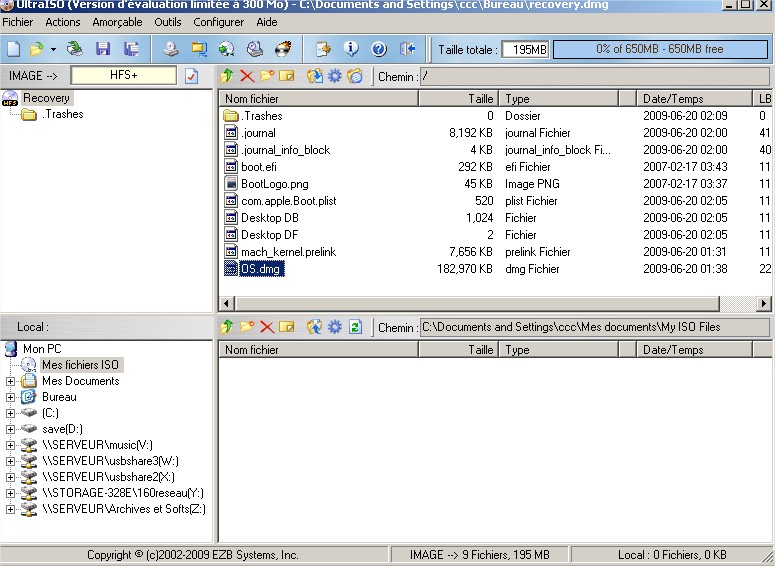The width and height of the screenshot is (775, 566).
Task: Click the Open file folder icon in main toolbar
Action: click(x=37, y=49)
